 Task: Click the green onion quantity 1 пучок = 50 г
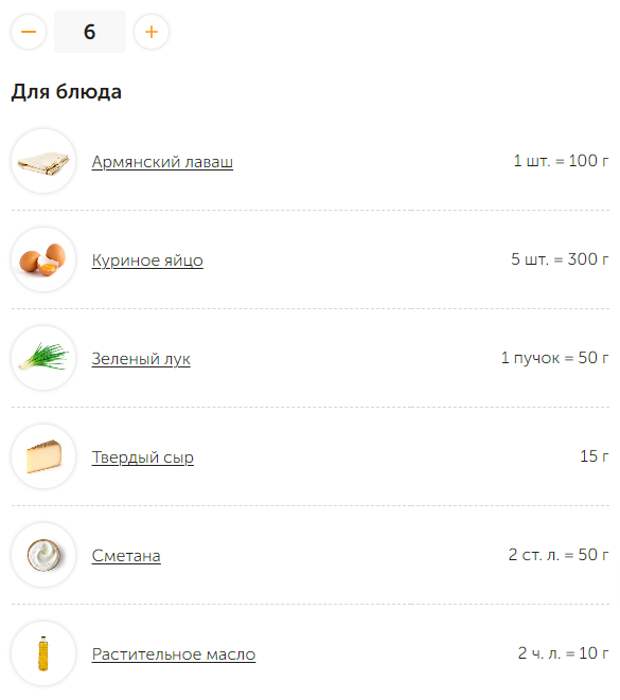555,358
